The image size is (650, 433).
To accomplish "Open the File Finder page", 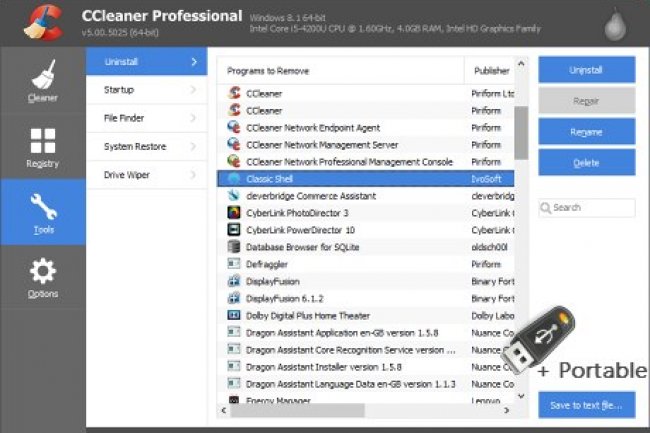I will [146, 118].
